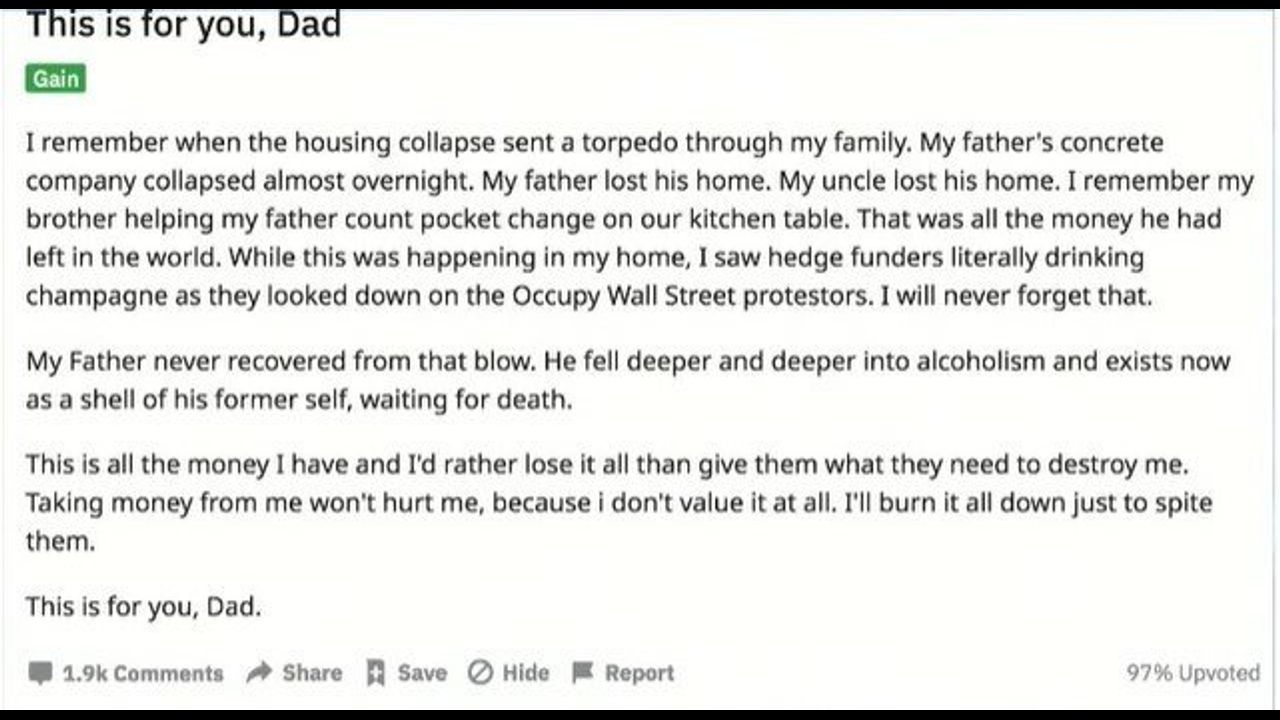The width and height of the screenshot is (1280, 720).
Task: Select the green Gain flair tag
Action: (x=56, y=79)
